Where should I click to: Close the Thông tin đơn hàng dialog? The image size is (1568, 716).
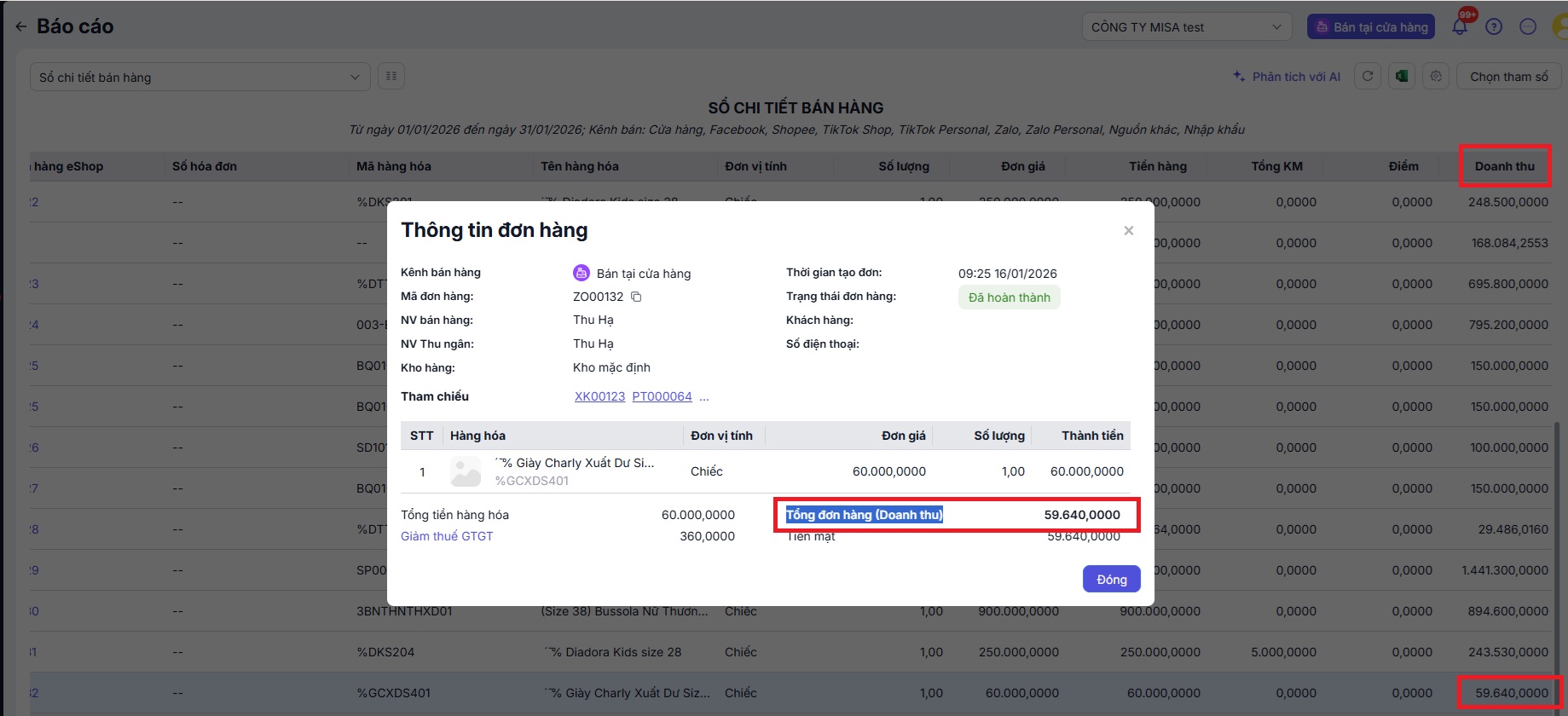click(x=1128, y=231)
